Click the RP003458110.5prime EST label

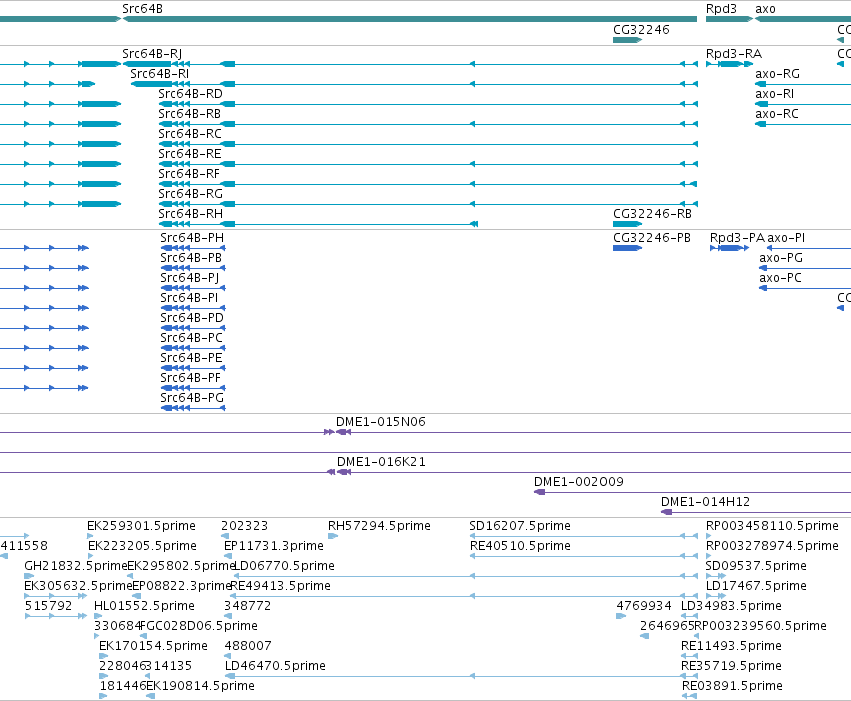[x=772, y=526]
